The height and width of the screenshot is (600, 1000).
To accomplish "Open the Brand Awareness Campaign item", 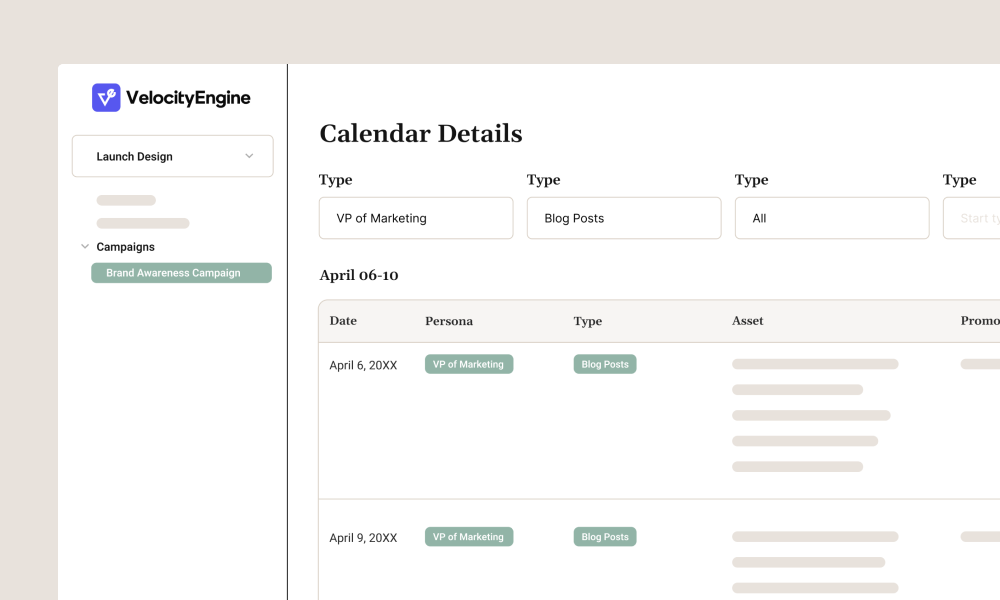I will 181,273.
